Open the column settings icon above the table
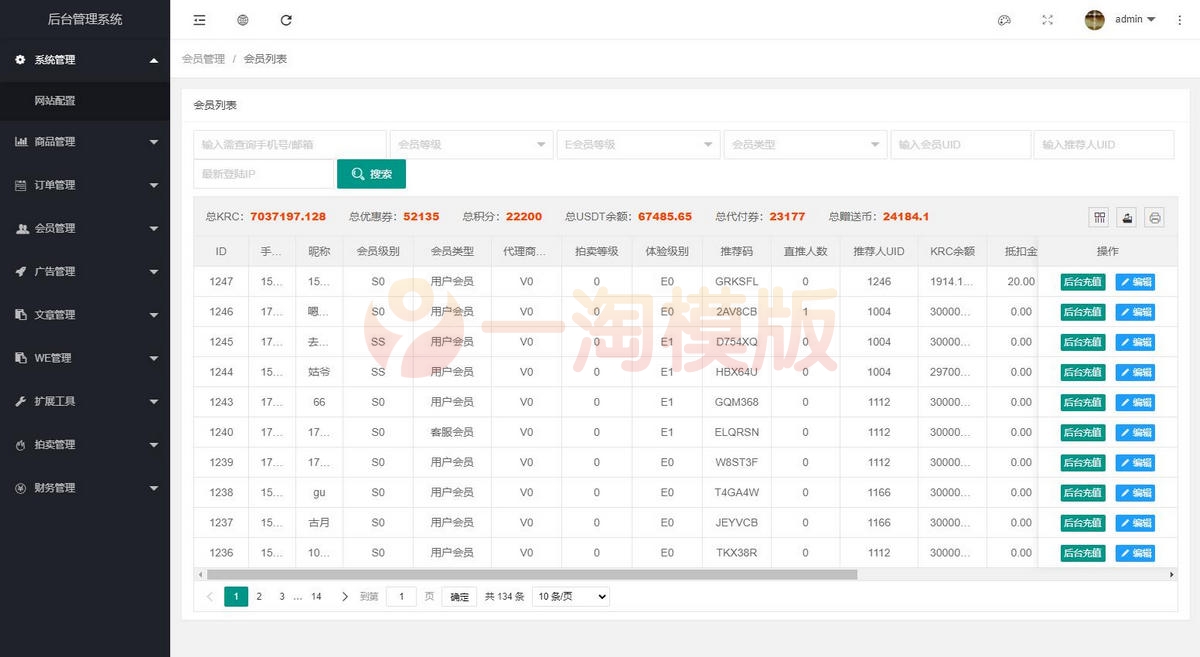 click(x=1098, y=217)
